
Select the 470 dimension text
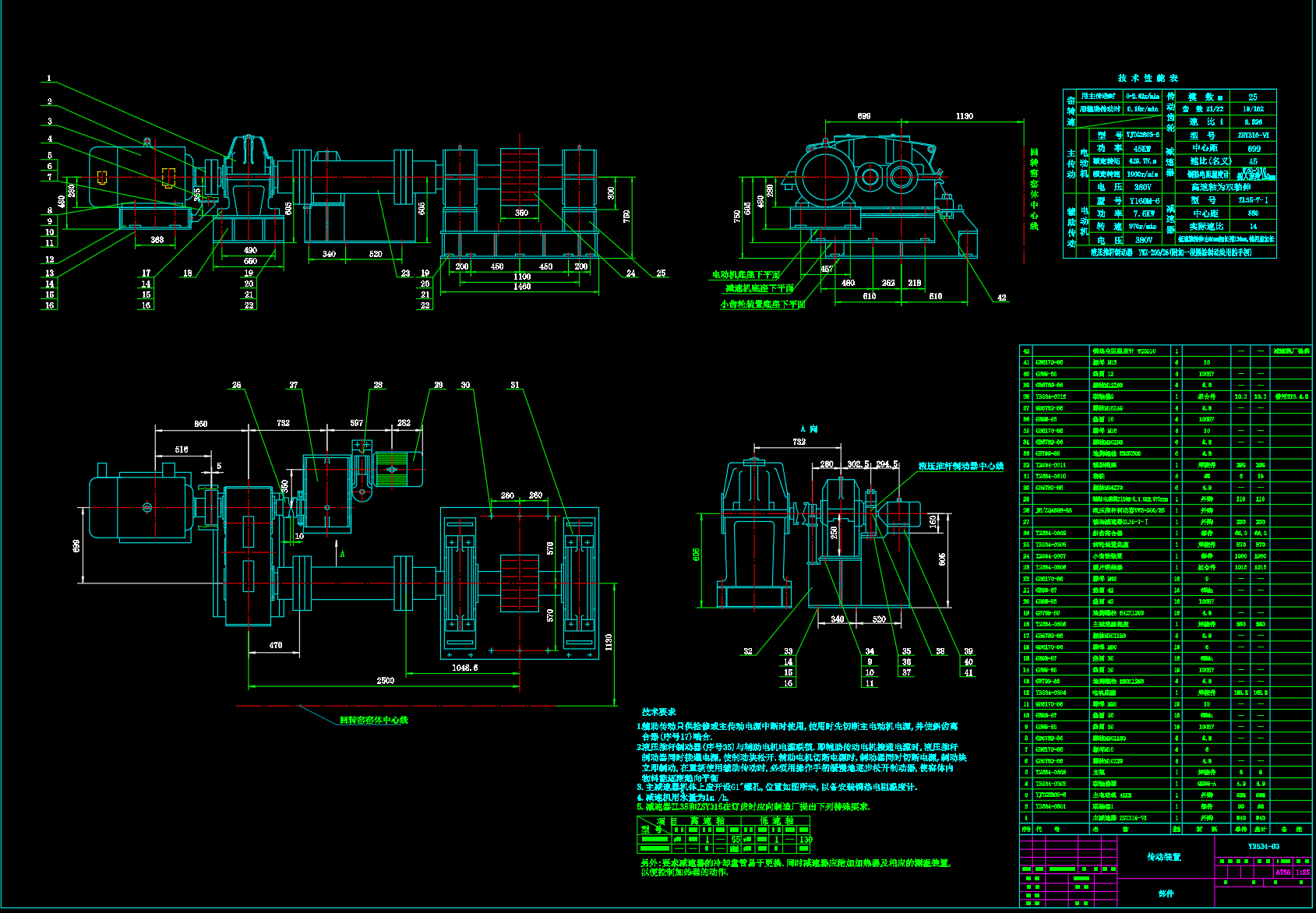[x=276, y=646]
